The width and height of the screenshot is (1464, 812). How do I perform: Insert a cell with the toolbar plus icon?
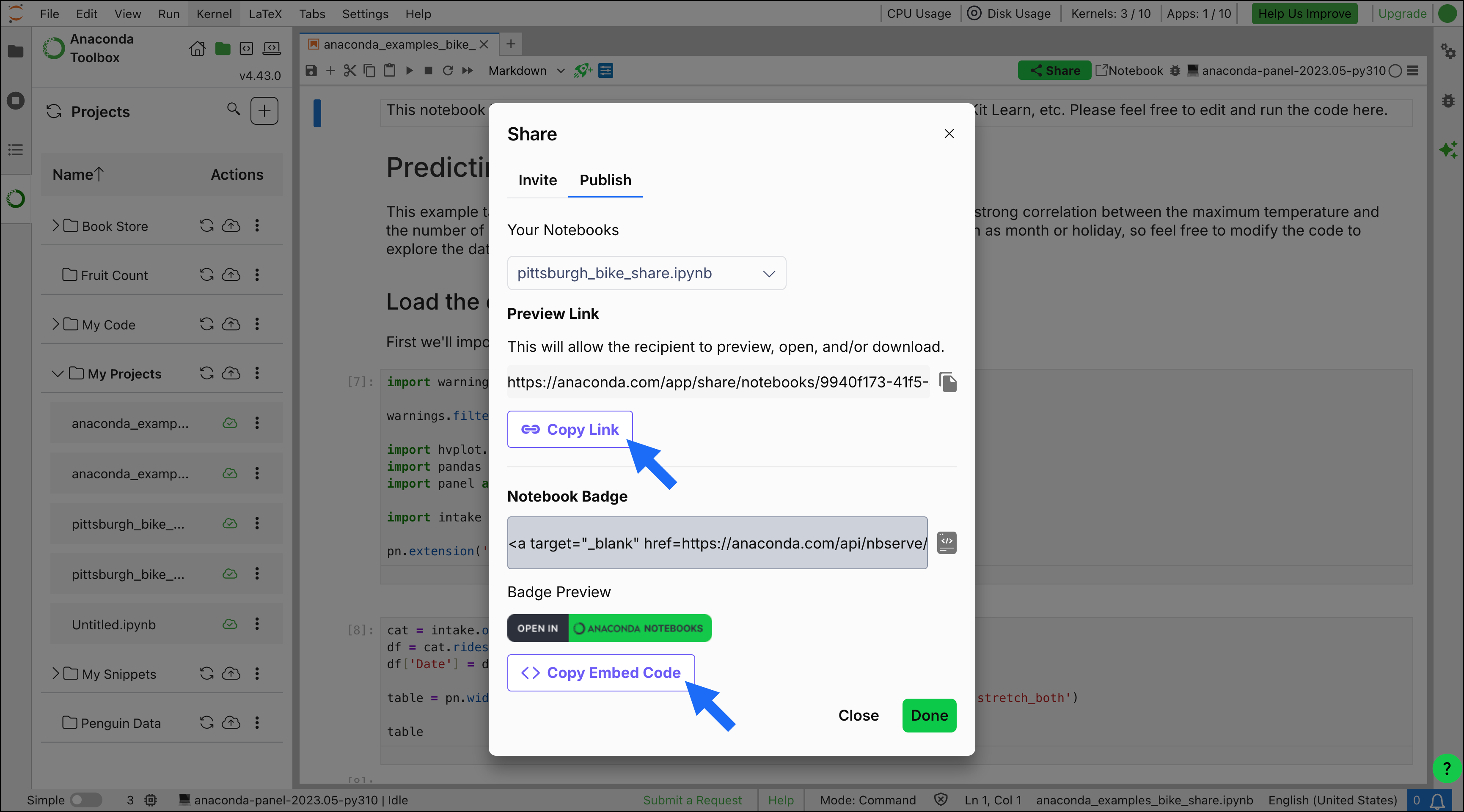330,71
